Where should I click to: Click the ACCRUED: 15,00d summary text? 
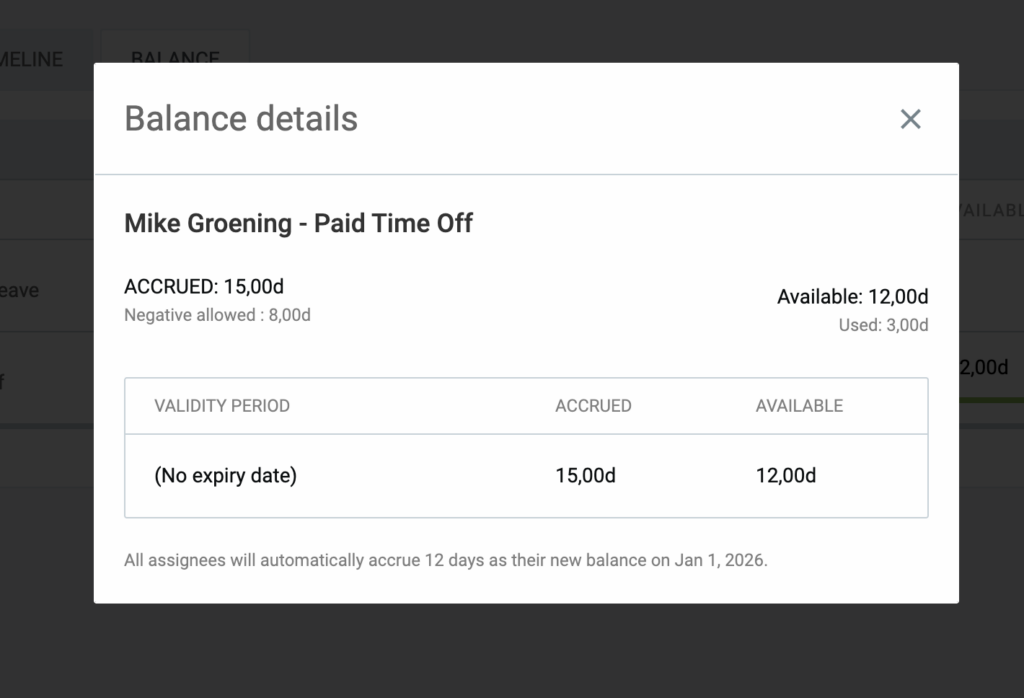(x=204, y=287)
